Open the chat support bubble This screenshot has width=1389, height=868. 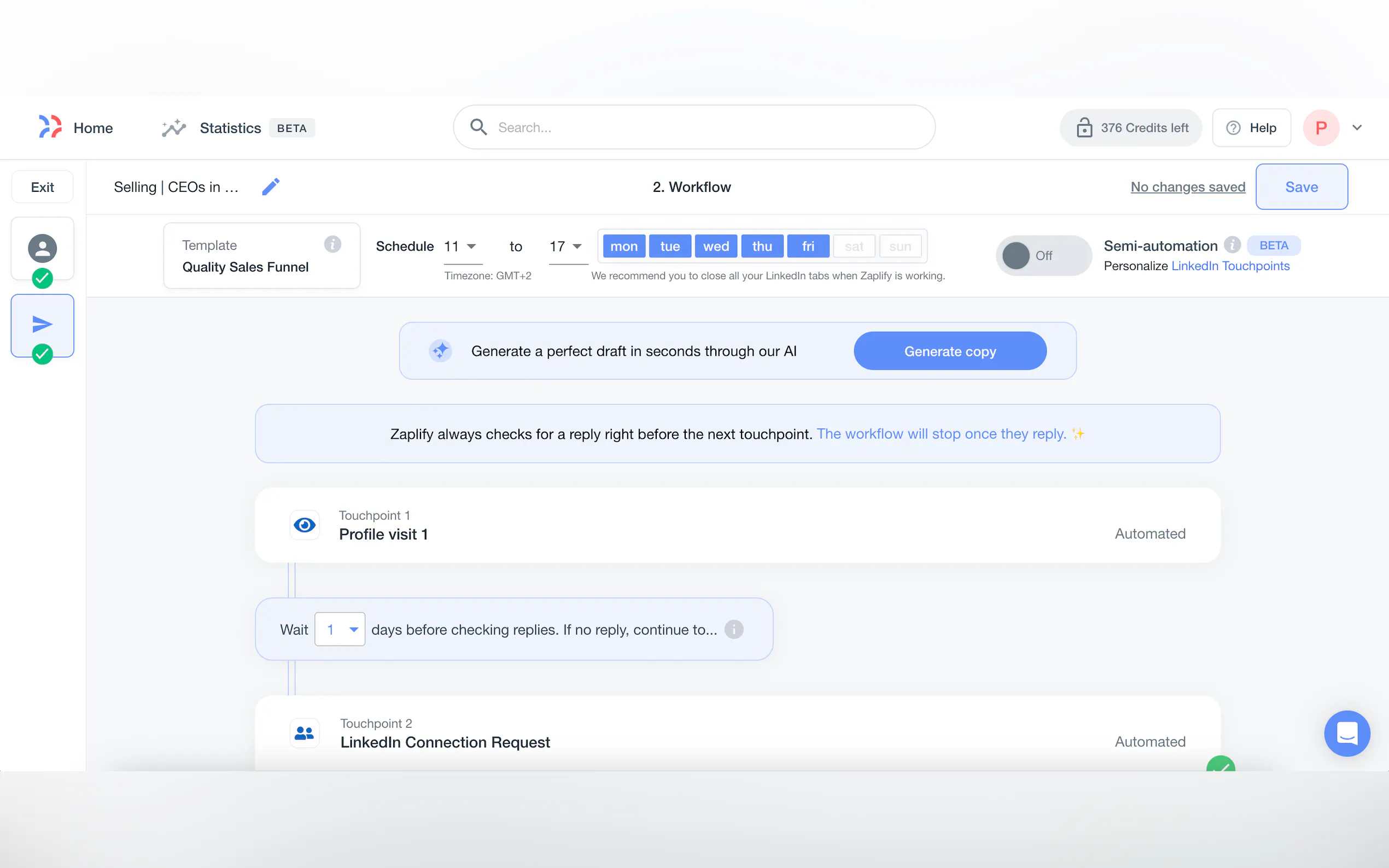(1346, 733)
